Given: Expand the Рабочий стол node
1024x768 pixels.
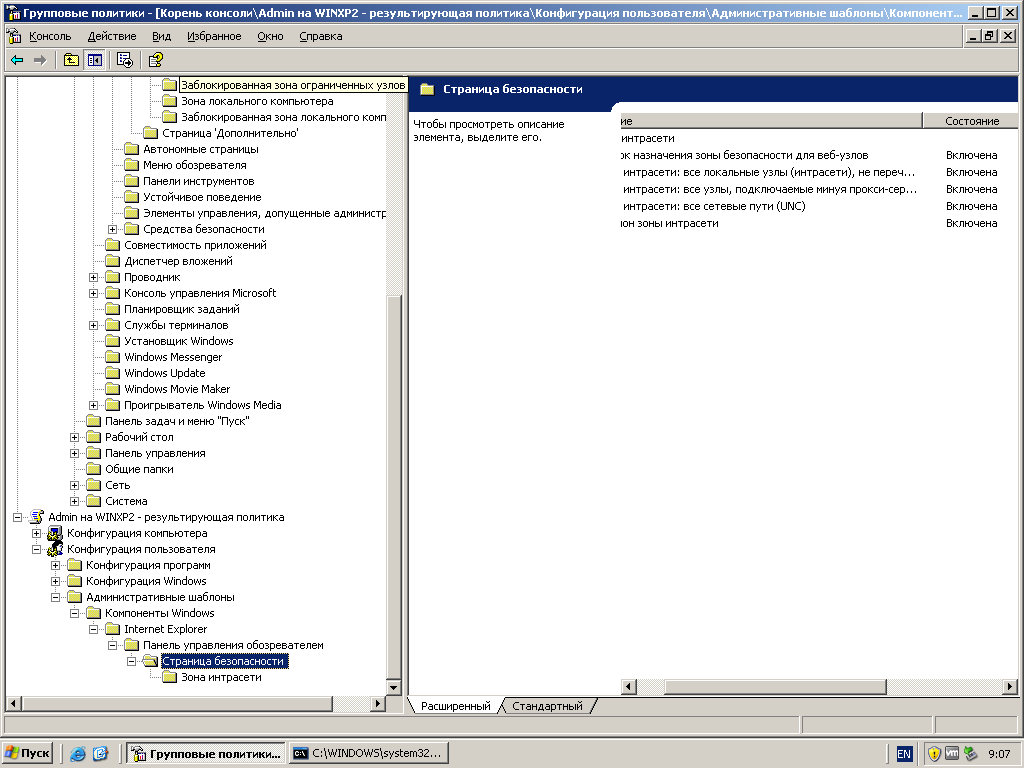Looking at the screenshot, I should tap(74, 437).
